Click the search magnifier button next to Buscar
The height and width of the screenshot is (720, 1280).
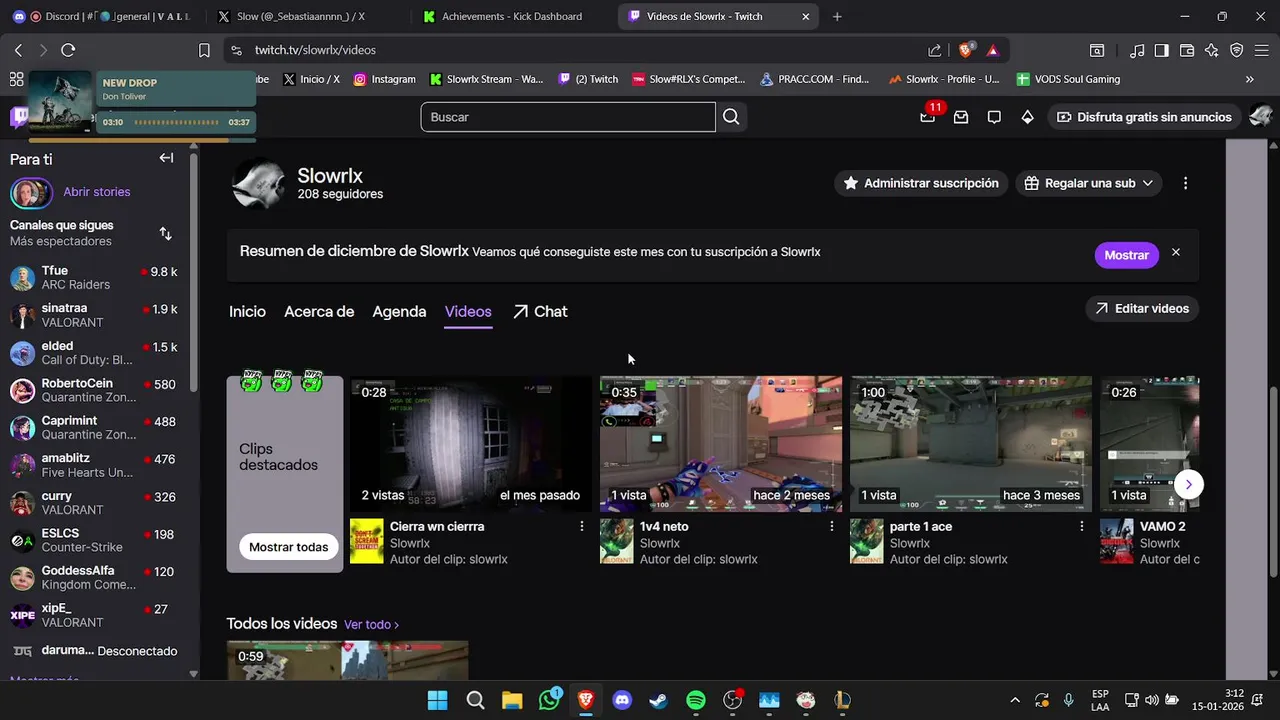pos(731,117)
